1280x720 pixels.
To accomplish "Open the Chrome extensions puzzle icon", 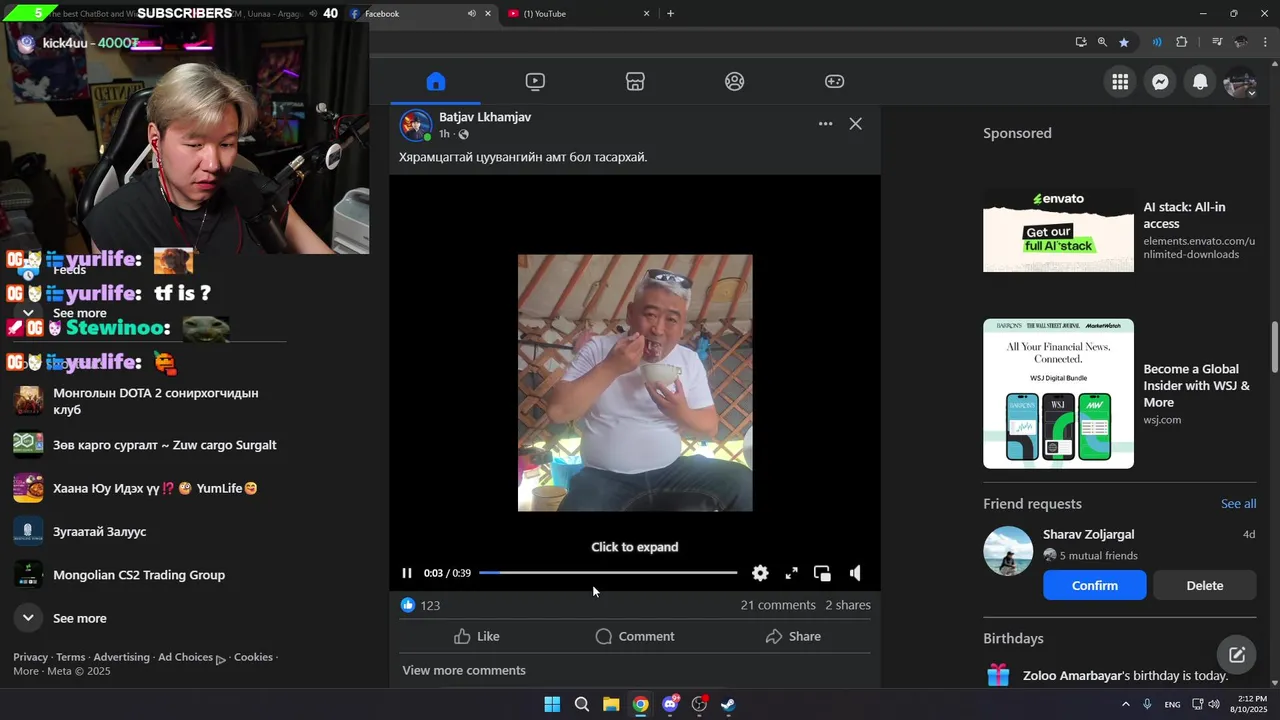I will tap(1182, 42).
